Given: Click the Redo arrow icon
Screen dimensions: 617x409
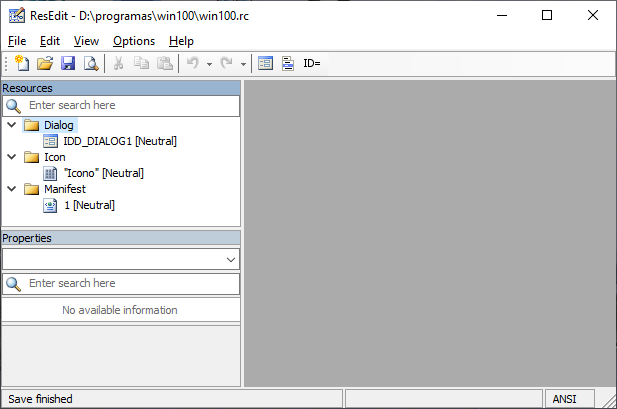Looking at the screenshot, I should pos(227,63).
